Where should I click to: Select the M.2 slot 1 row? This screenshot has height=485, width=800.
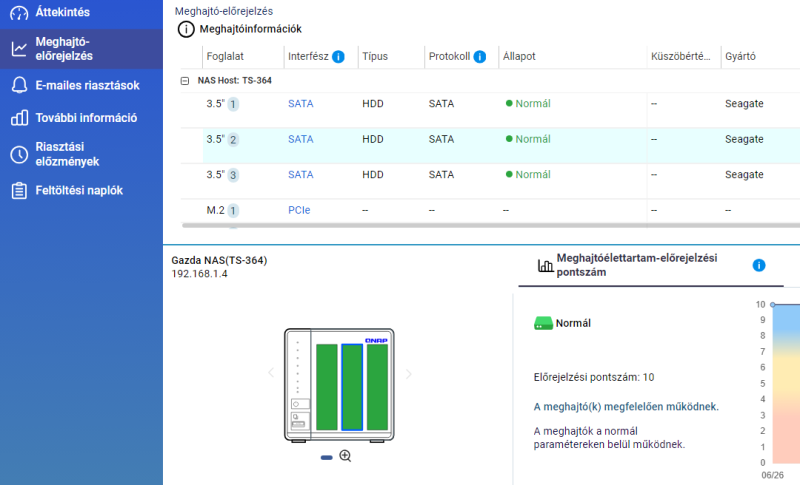pos(491,211)
